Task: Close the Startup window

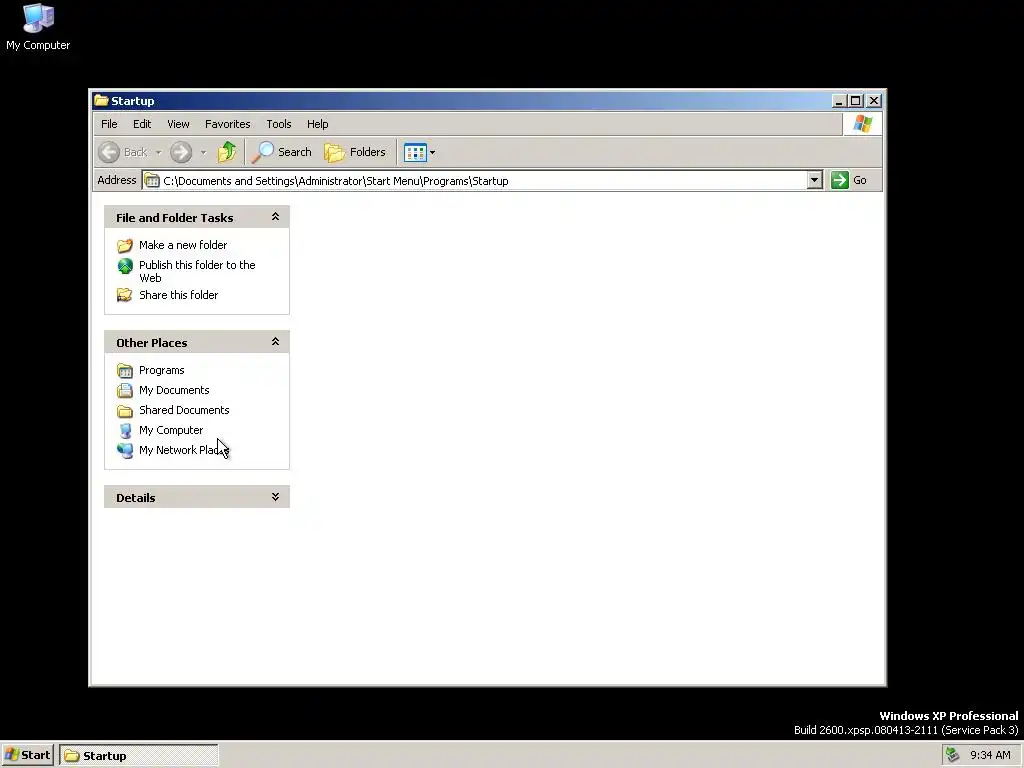Action: [874, 101]
